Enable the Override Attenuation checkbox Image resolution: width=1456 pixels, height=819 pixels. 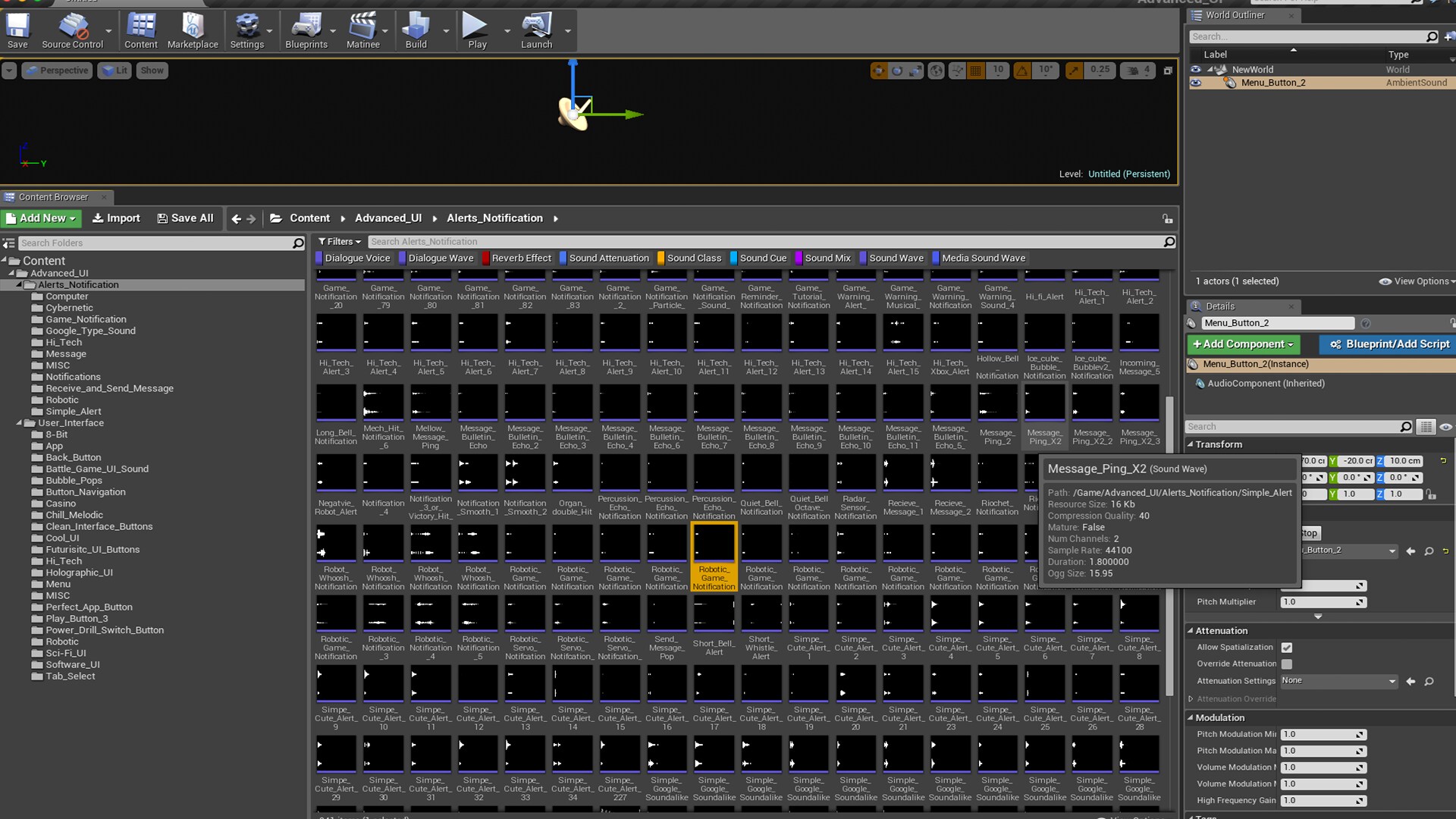point(1287,664)
